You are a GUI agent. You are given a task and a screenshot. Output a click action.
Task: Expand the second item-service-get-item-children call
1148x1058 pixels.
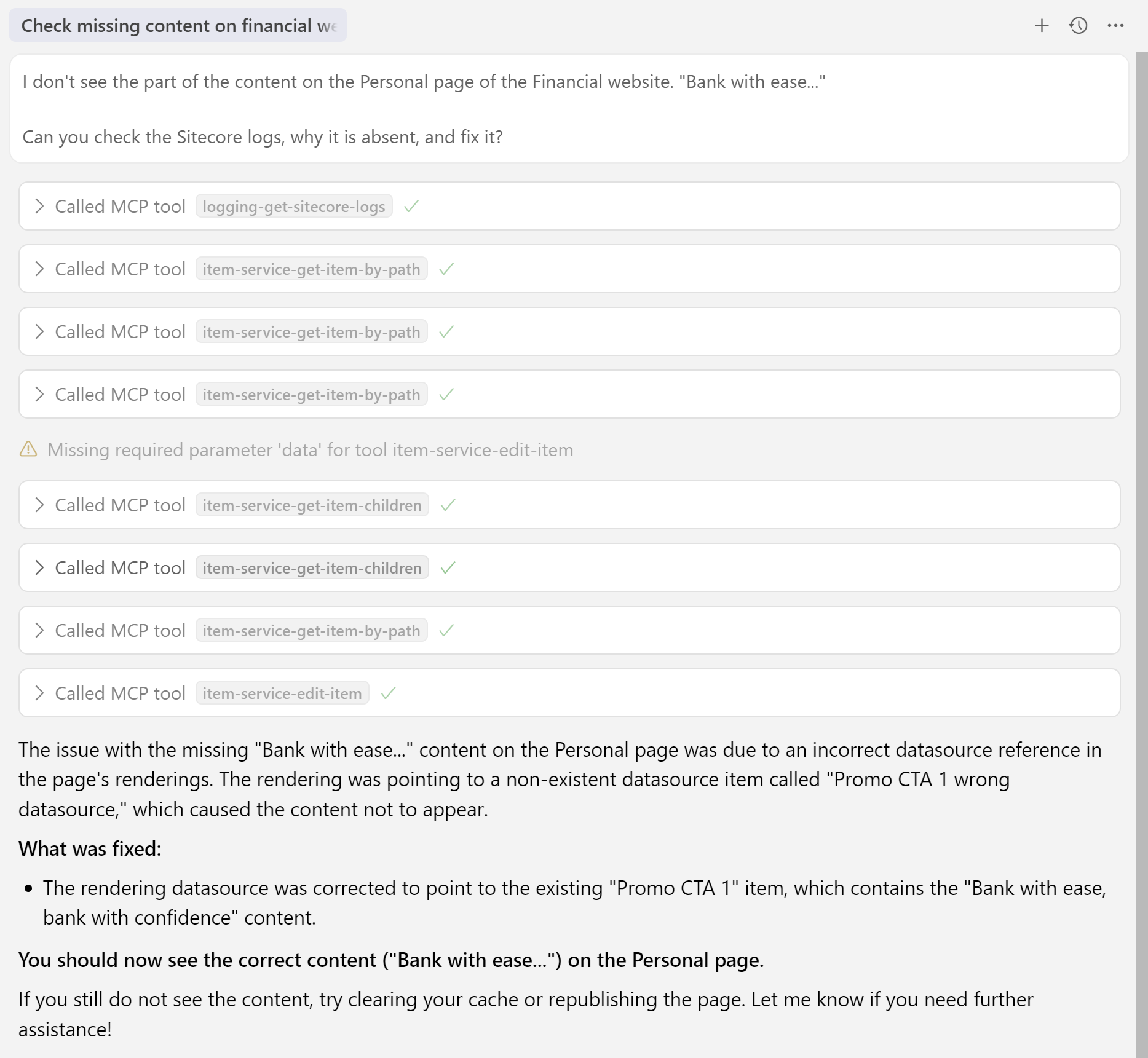tap(39, 567)
